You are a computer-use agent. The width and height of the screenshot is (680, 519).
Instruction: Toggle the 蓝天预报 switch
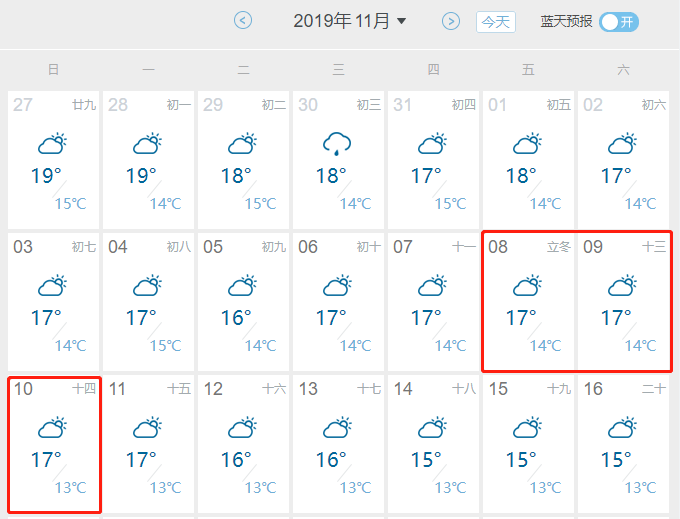point(619,22)
